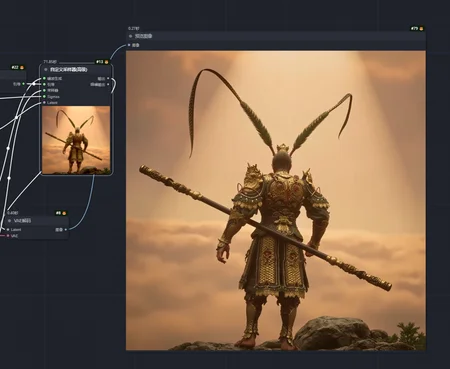Click the Sigmas label text
This screenshot has width=450, height=369.
[x=53, y=97]
